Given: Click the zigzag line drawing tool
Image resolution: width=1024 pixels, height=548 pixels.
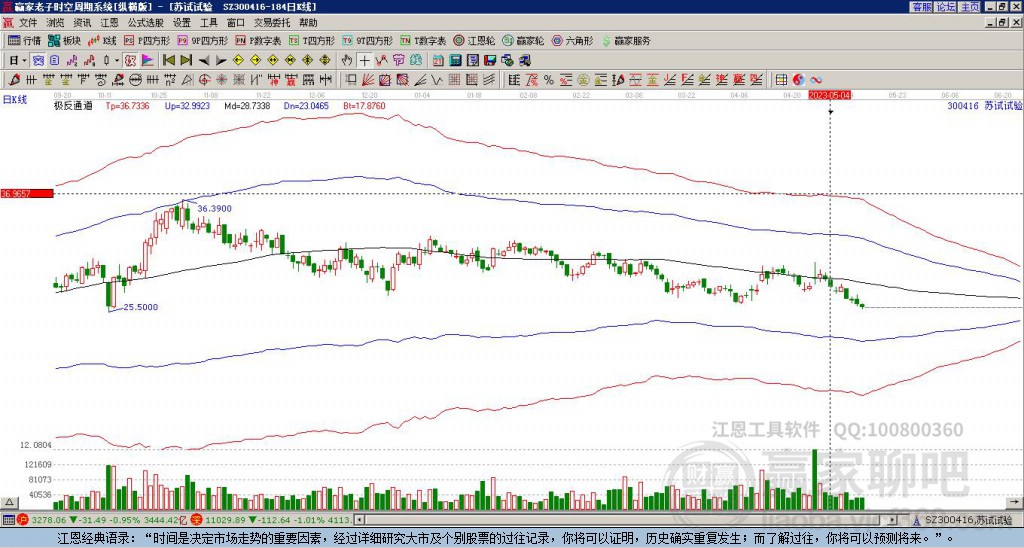Looking at the screenshot, I should [436, 80].
